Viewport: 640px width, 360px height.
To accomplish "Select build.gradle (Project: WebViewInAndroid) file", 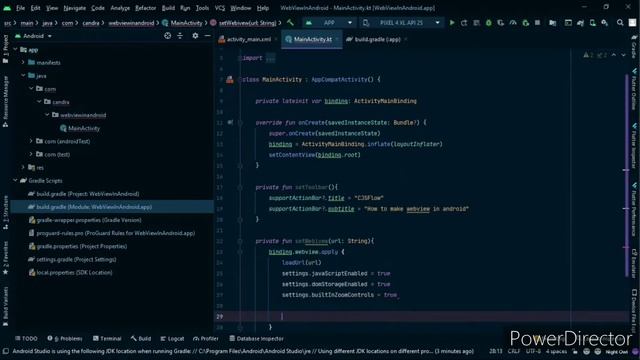I will [84, 194].
